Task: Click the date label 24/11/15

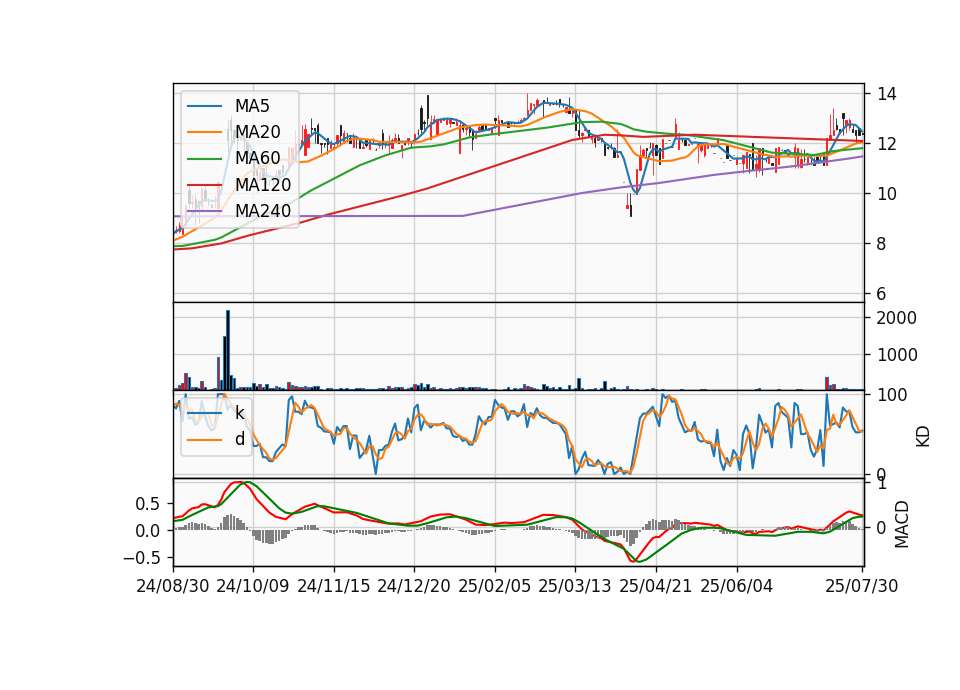Action: pyautogui.click(x=334, y=586)
